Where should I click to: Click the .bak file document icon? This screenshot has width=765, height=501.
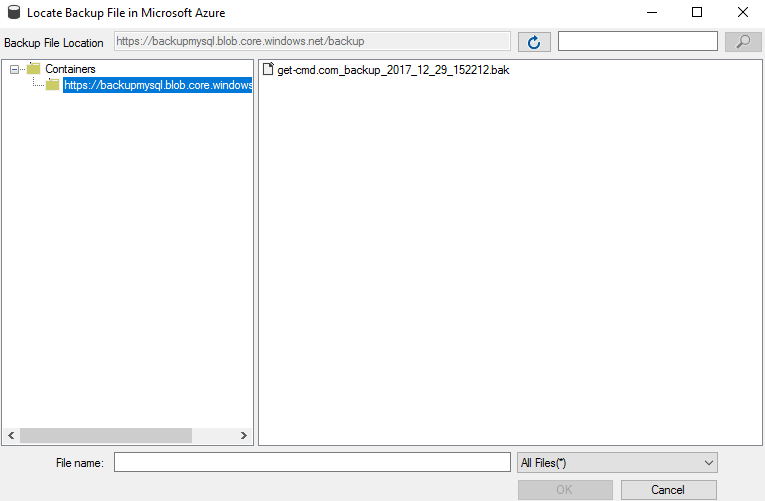pyautogui.click(x=268, y=69)
